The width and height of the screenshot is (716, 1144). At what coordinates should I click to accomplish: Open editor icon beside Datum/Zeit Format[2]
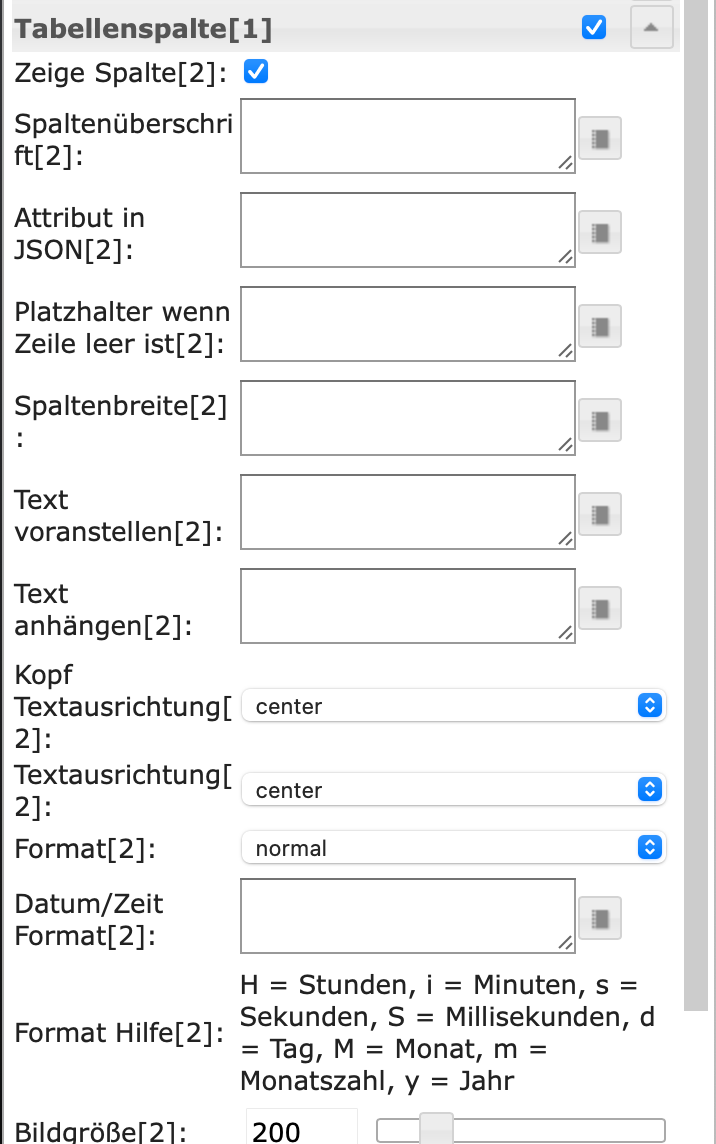coord(600,918)
